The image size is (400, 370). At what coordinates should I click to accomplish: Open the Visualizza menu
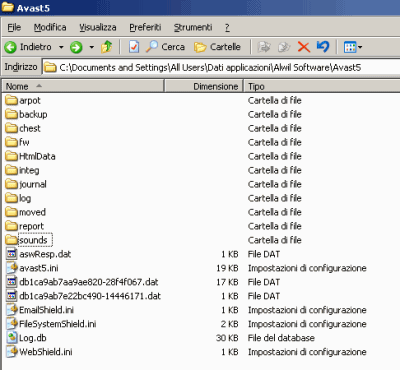coord(98,27)
